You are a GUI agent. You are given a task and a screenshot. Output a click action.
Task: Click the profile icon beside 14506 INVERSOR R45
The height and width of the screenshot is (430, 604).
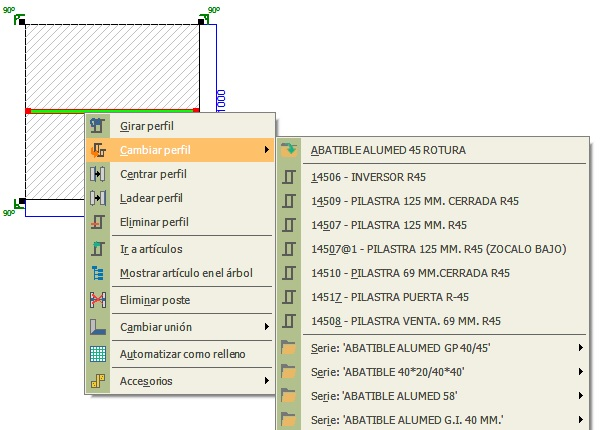coord(289,177)
